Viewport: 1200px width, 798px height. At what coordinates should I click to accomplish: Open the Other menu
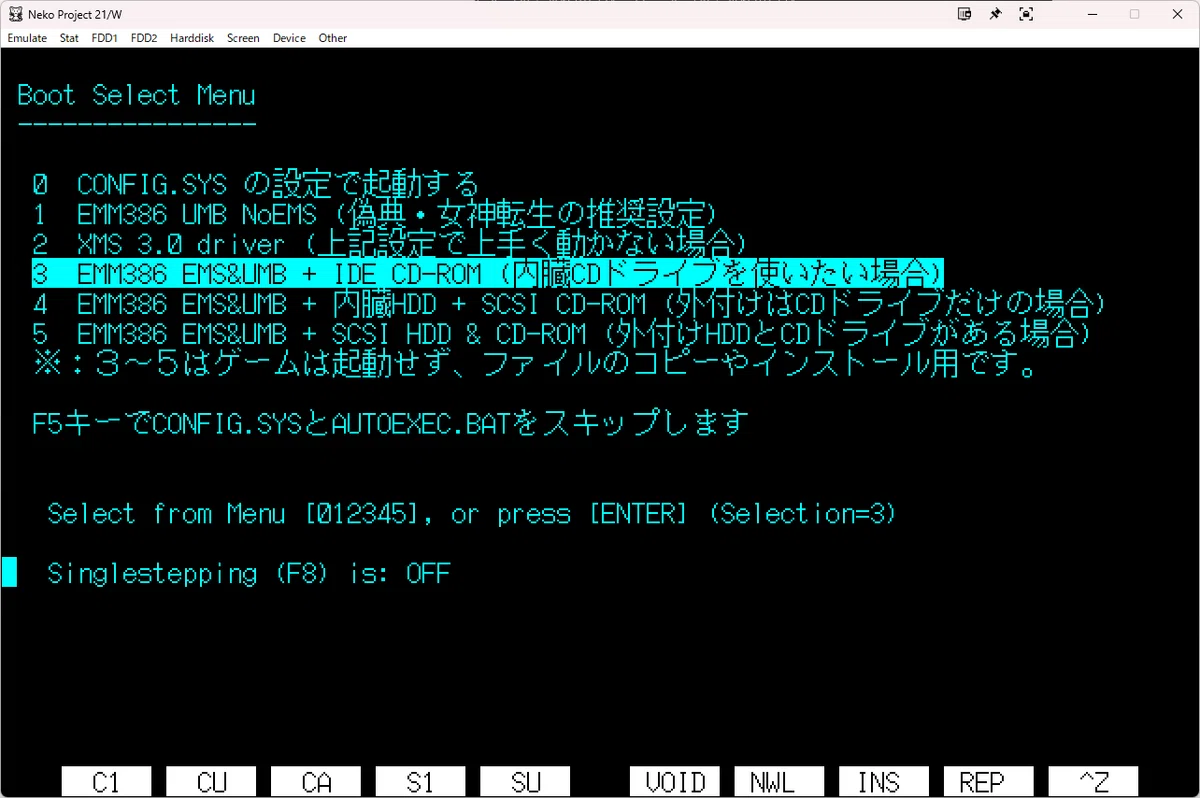point(333,38)
